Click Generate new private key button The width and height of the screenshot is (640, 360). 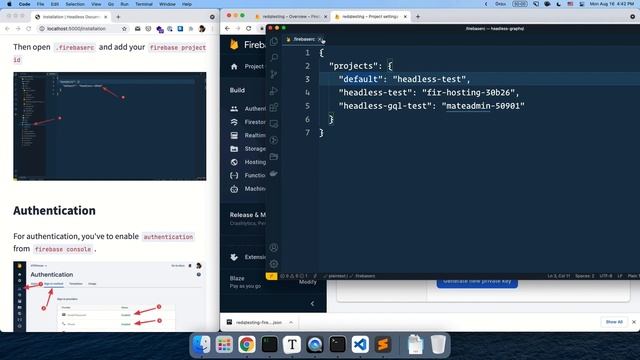click(477, 283)
